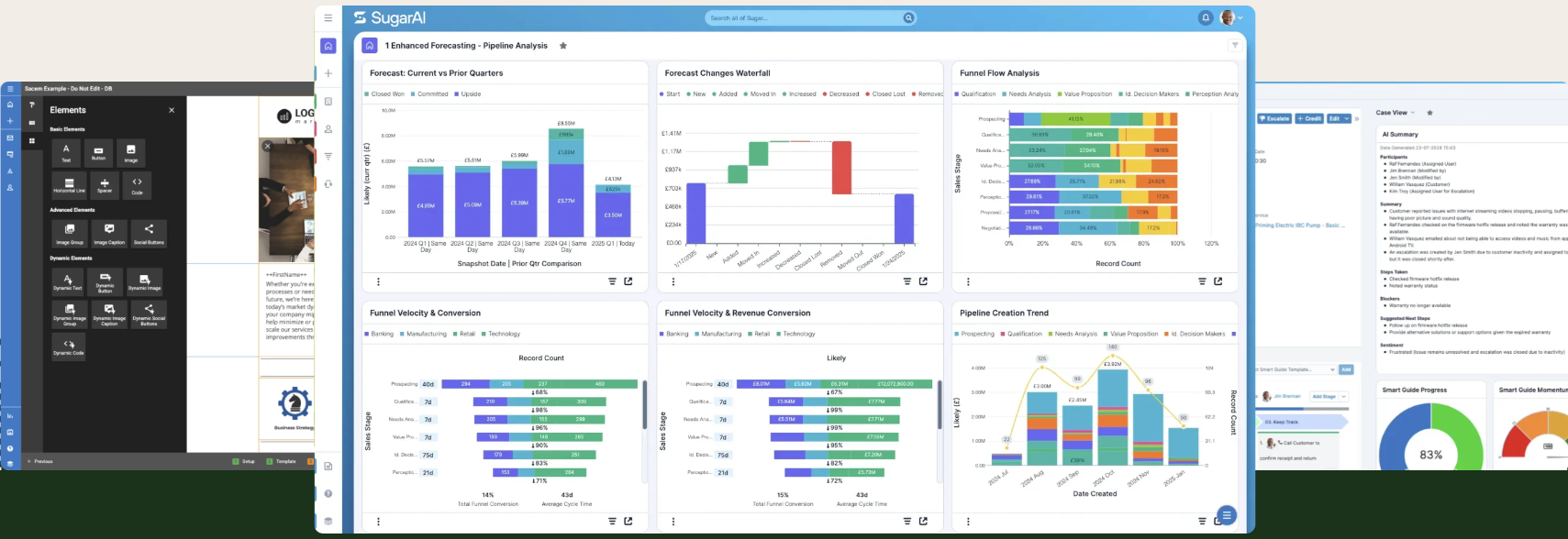Add the Image Group advanced element
The width and height of the screenshot is (1568, 539).
click(x=70, y=234)
